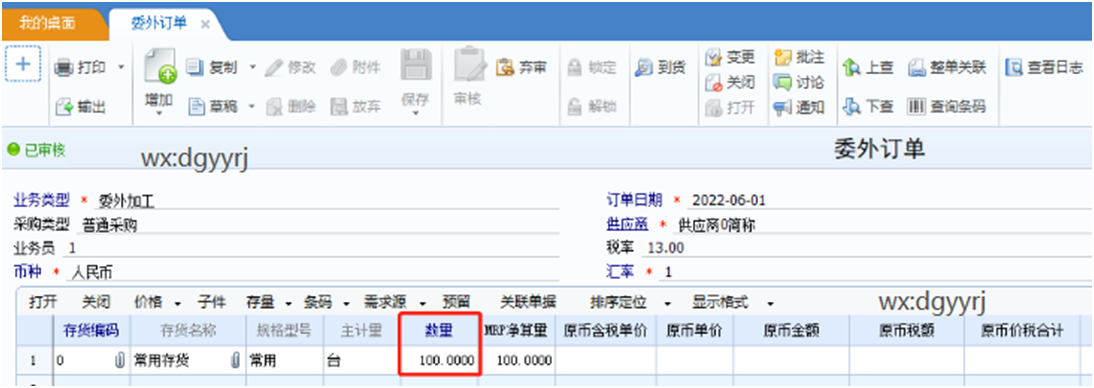Image resolution: width=1094 pixels, height=388 pixels.
Task: Click the Query up (上查) icon
Action: [x=851, y=68]
